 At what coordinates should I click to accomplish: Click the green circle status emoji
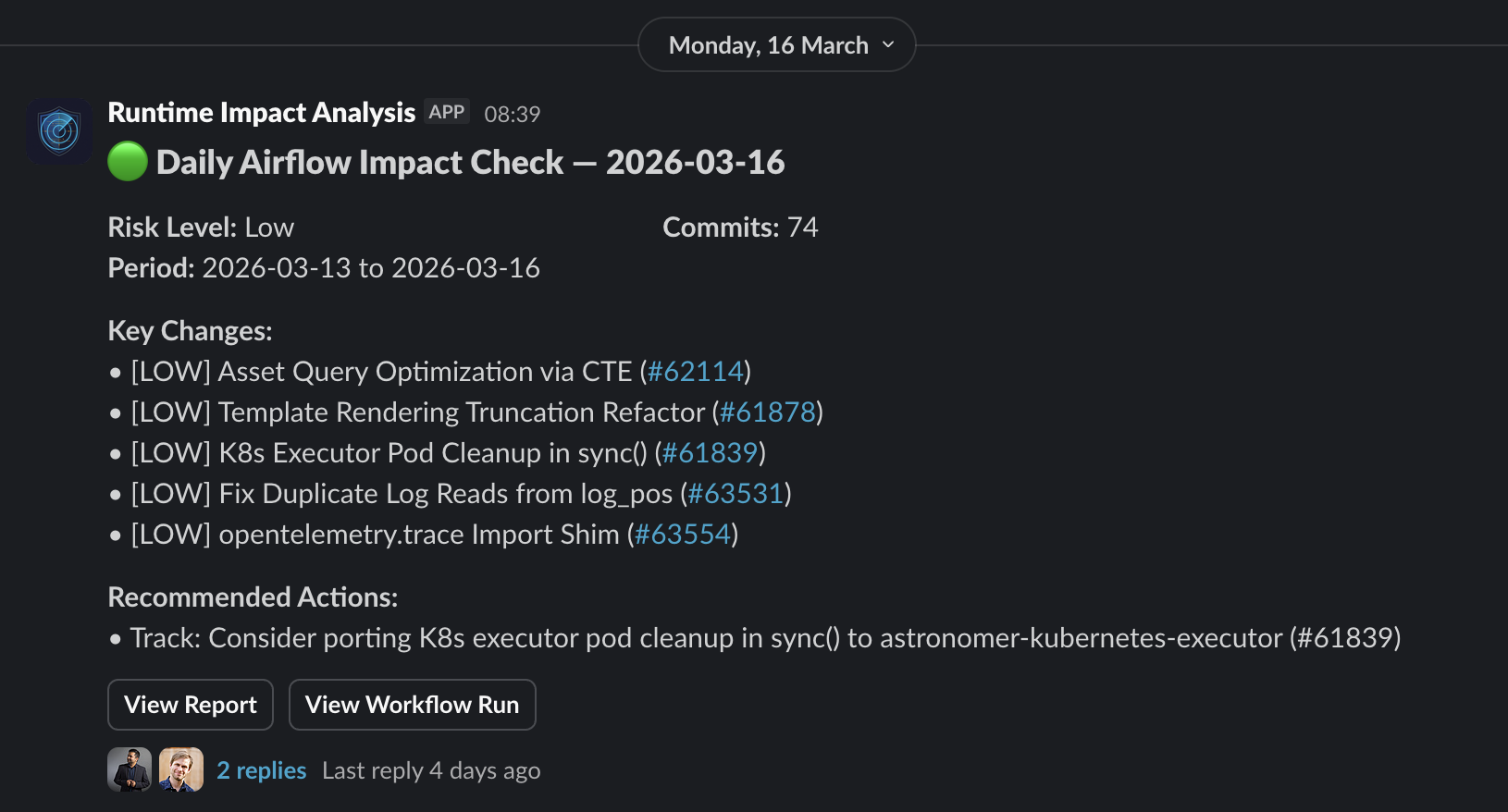[x=128, y=162]
